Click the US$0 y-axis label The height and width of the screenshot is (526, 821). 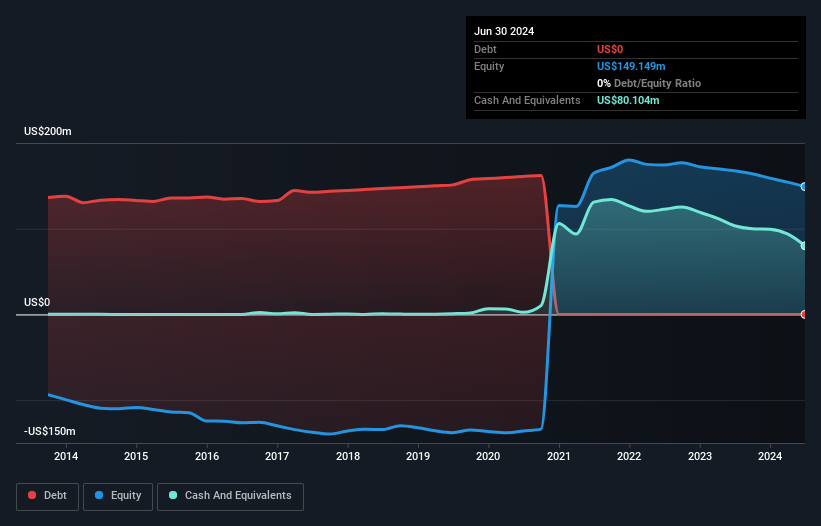[37, 303]
